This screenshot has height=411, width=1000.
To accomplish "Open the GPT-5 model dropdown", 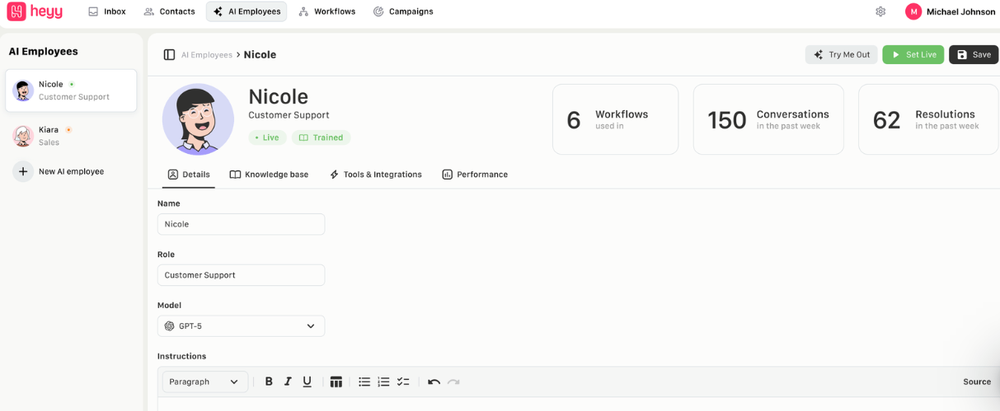I will 241,326.
